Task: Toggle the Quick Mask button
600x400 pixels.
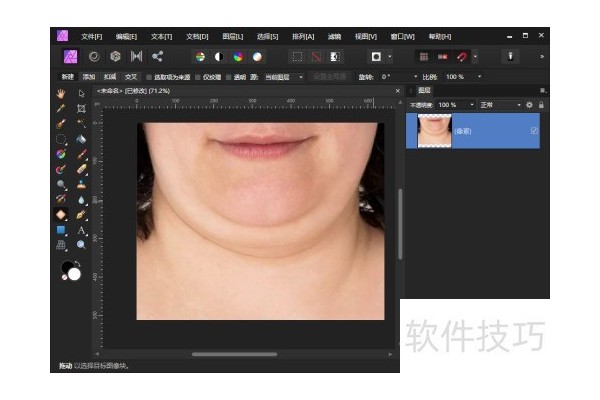Action: 376,57
